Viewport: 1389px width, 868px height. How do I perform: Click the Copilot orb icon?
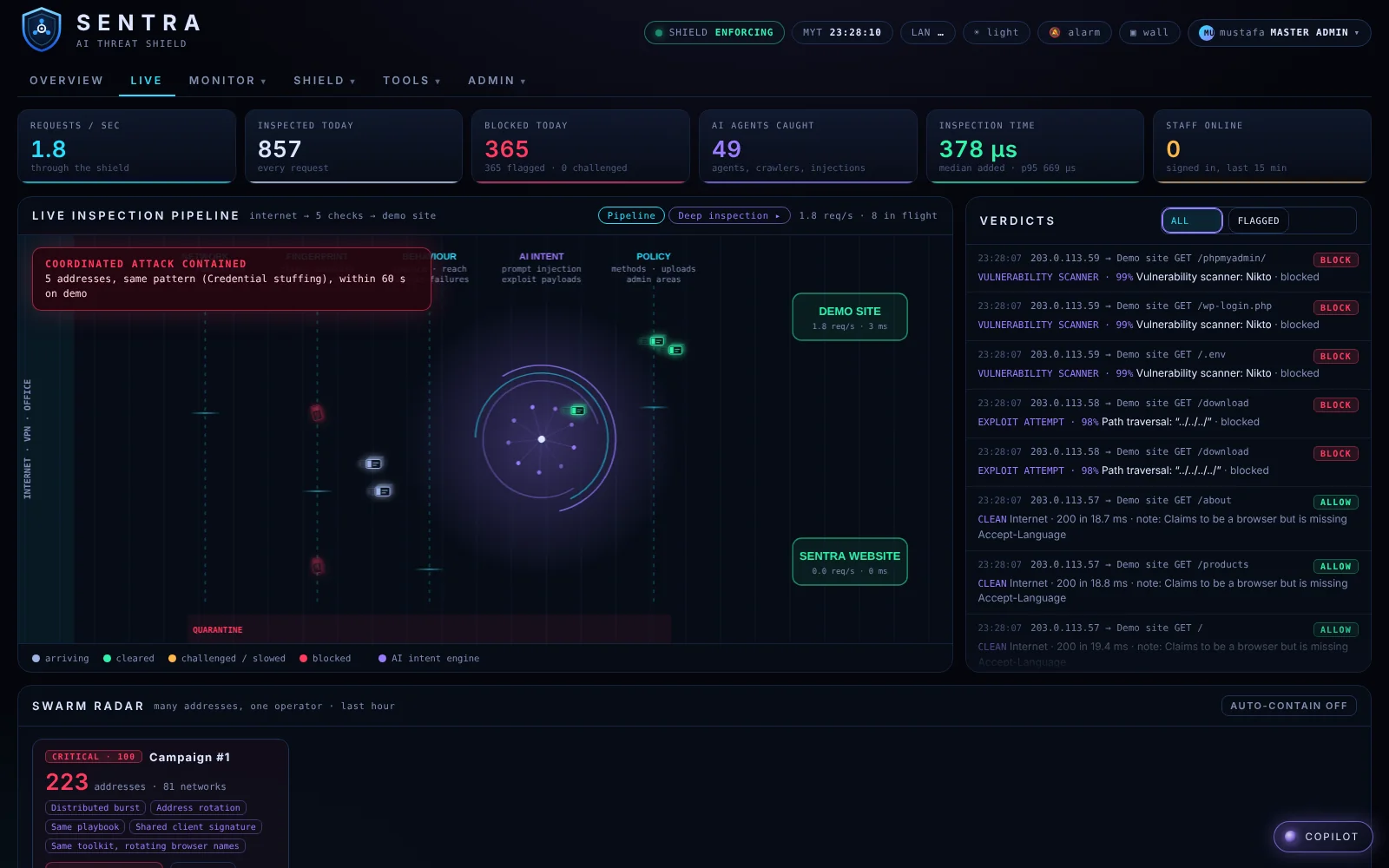coord(1290,837)
